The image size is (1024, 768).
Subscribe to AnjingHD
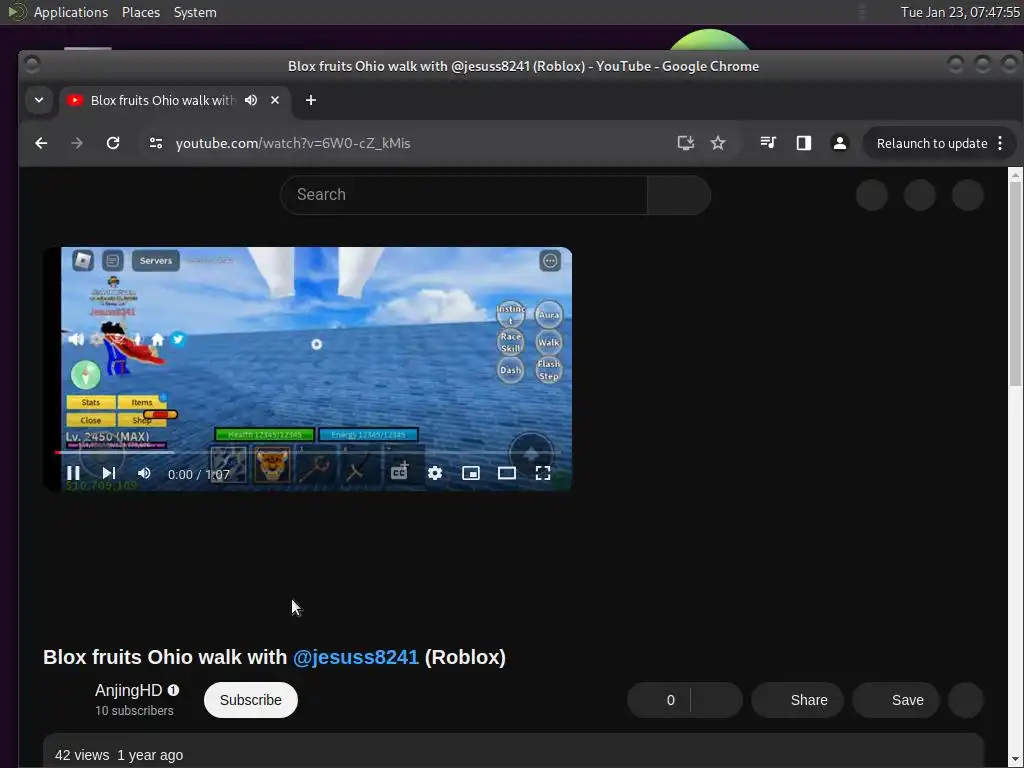pyautogui.click(x=251, y=700)
